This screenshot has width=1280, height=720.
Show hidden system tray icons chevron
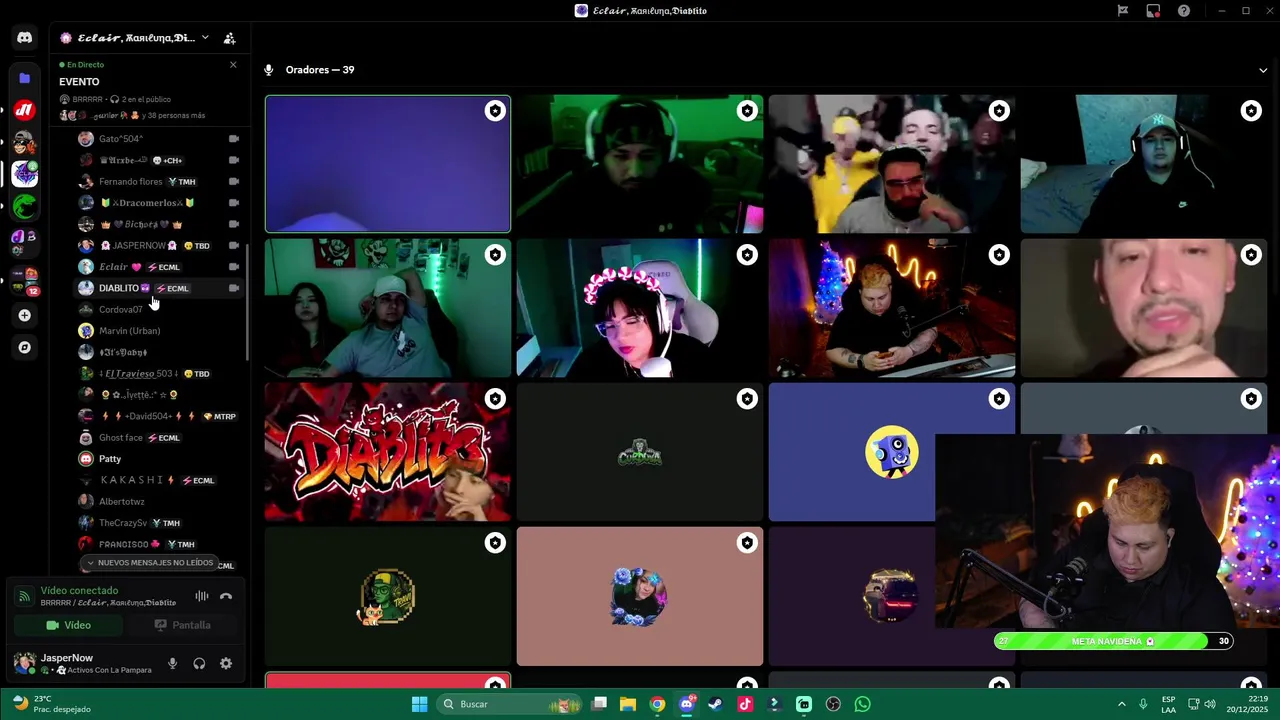[1121, 704]
